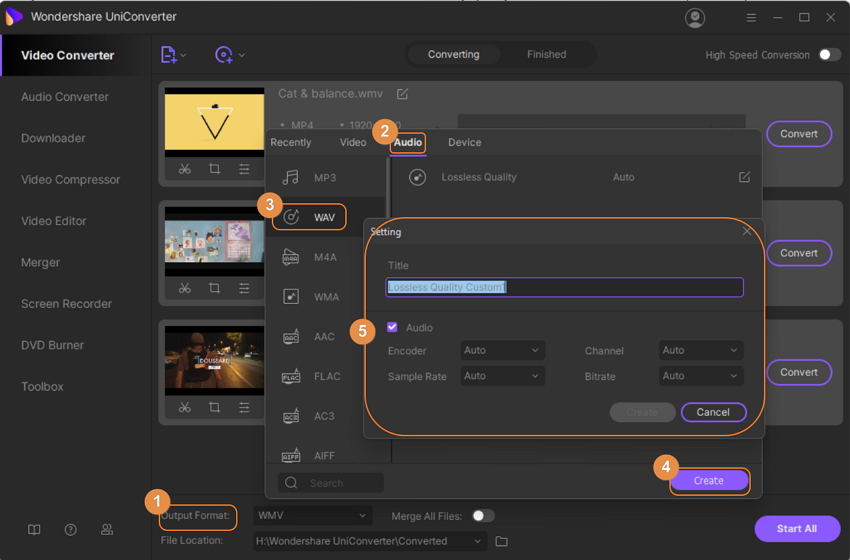
Task: Open effects settings icon on third video
Action: pos(245,407)
